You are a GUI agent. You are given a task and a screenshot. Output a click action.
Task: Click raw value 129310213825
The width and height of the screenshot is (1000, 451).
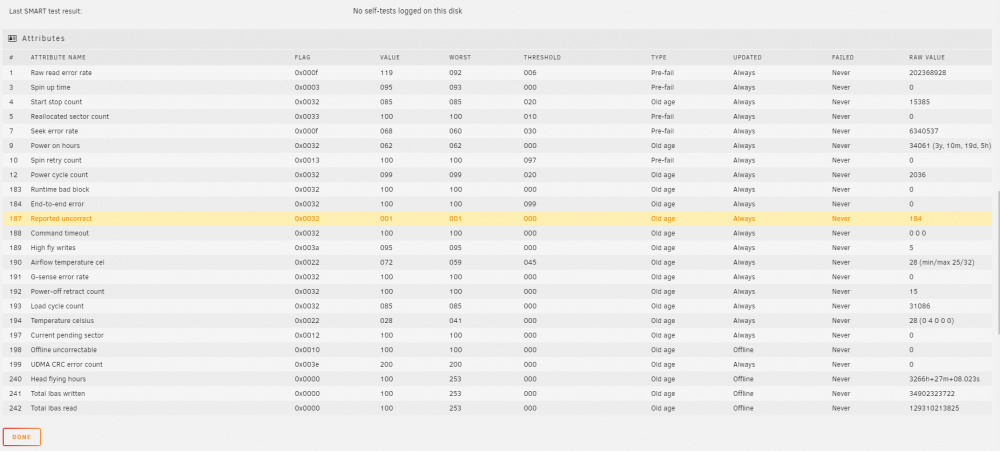(934, 408)
